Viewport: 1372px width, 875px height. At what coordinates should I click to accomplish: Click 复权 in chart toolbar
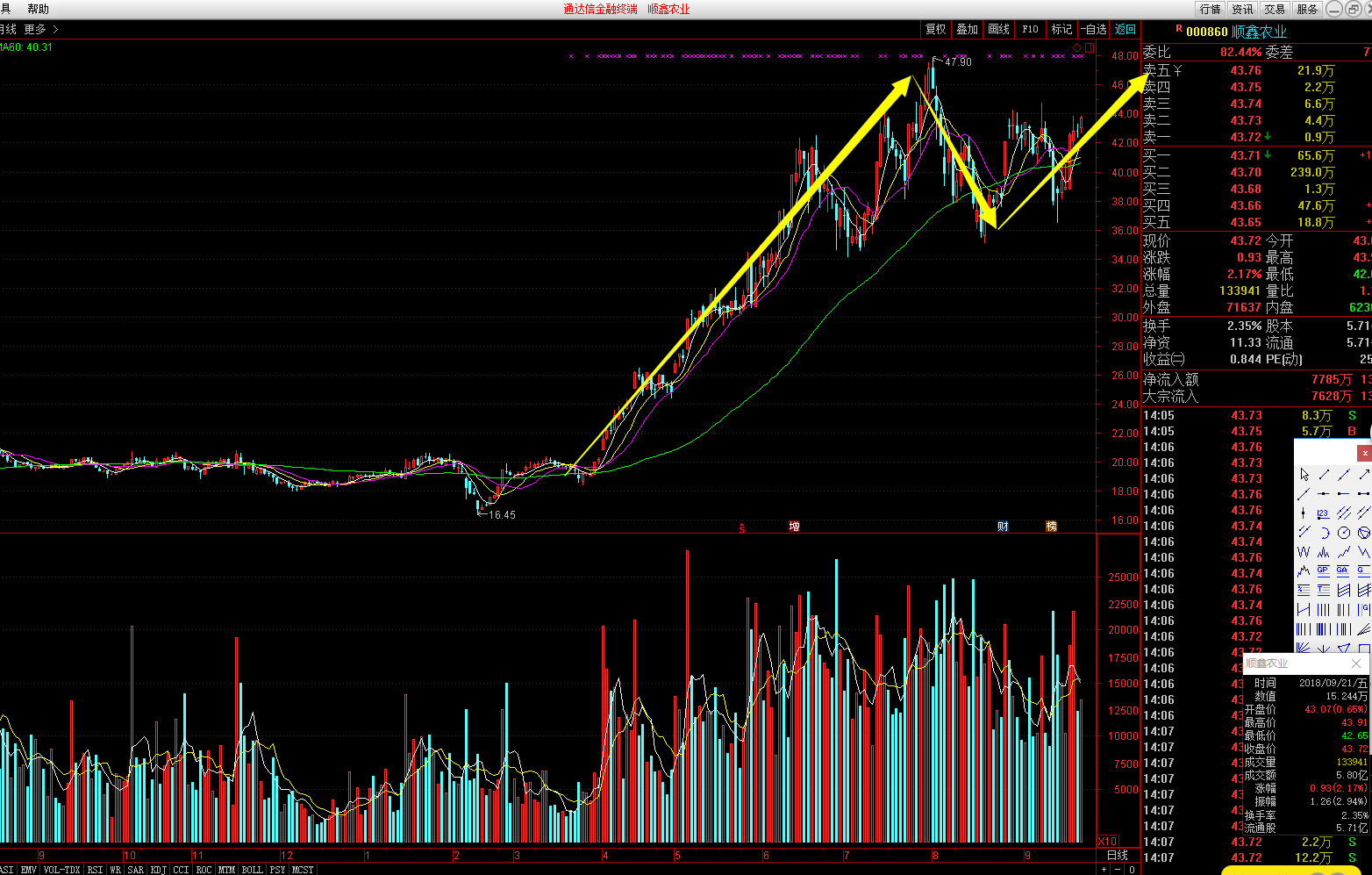[936, 29]
